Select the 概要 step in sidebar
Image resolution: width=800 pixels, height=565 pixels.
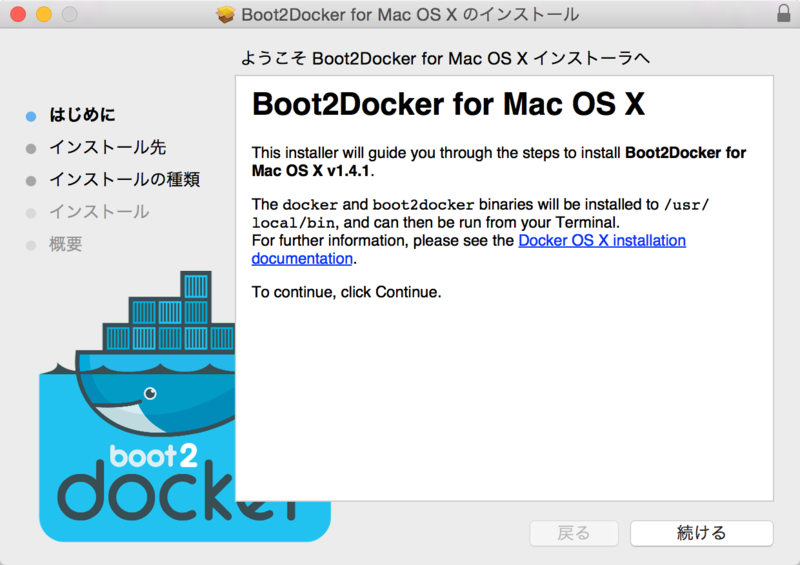(x=65, y=244)
